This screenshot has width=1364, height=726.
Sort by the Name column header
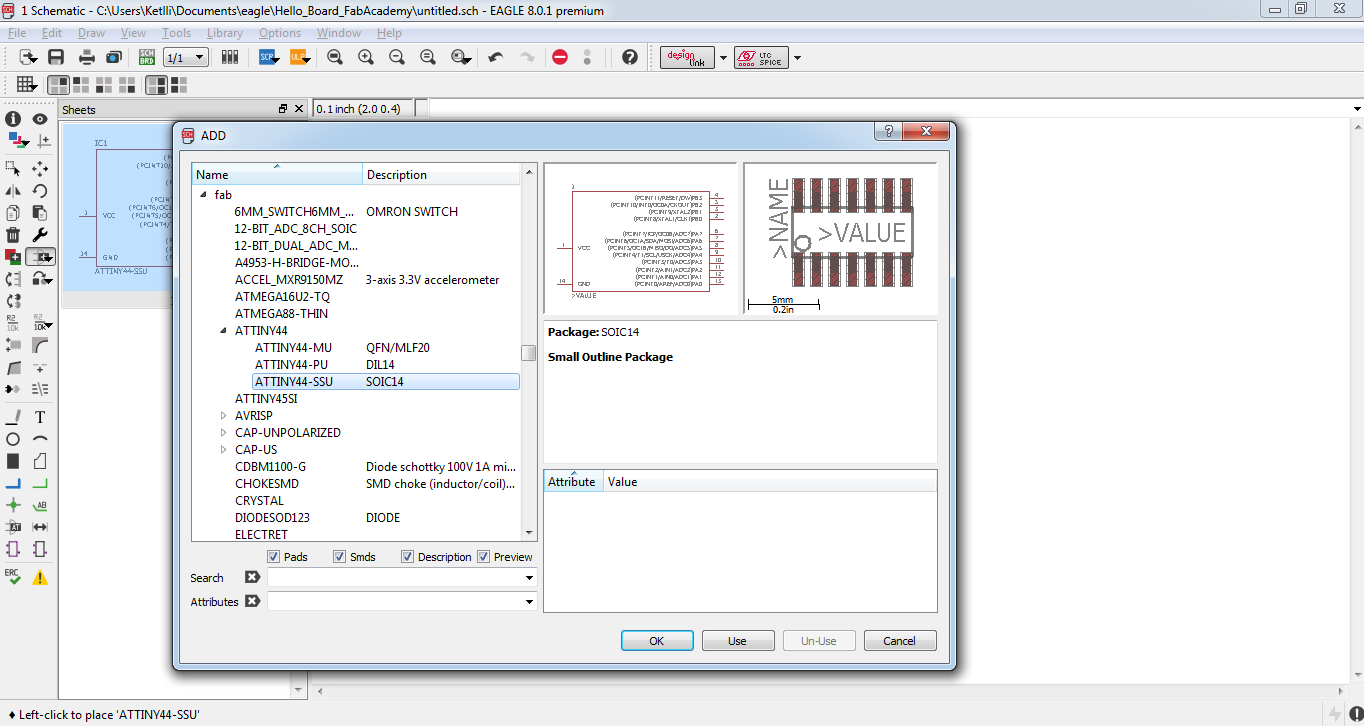pyautogui.click(x=277, y=174)
